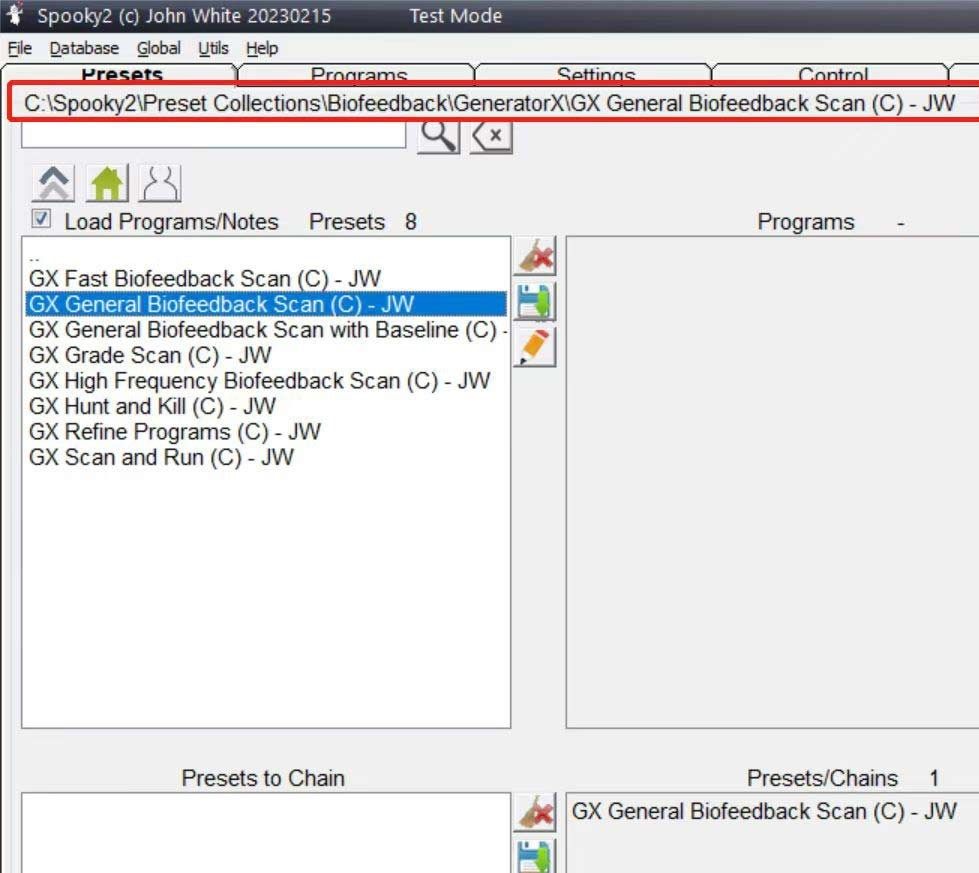Open the green Home folder icon

[x=107, y=183]
